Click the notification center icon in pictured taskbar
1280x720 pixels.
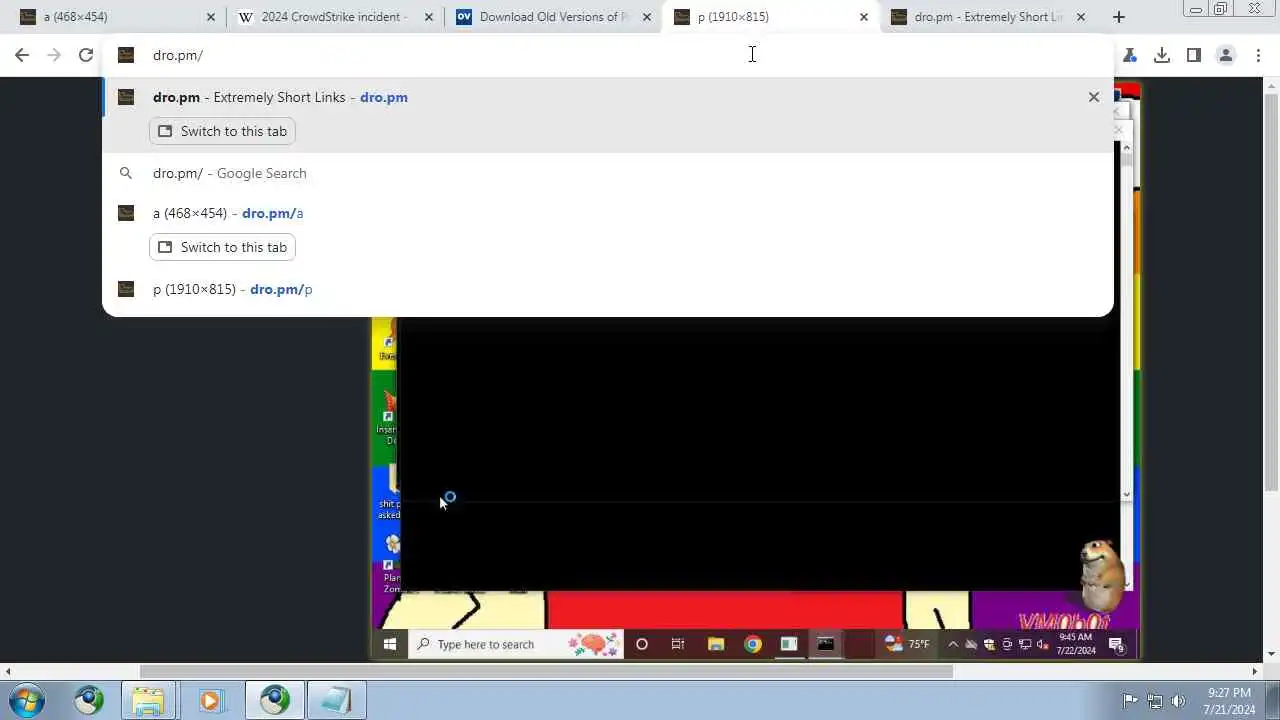[1116, 644]
